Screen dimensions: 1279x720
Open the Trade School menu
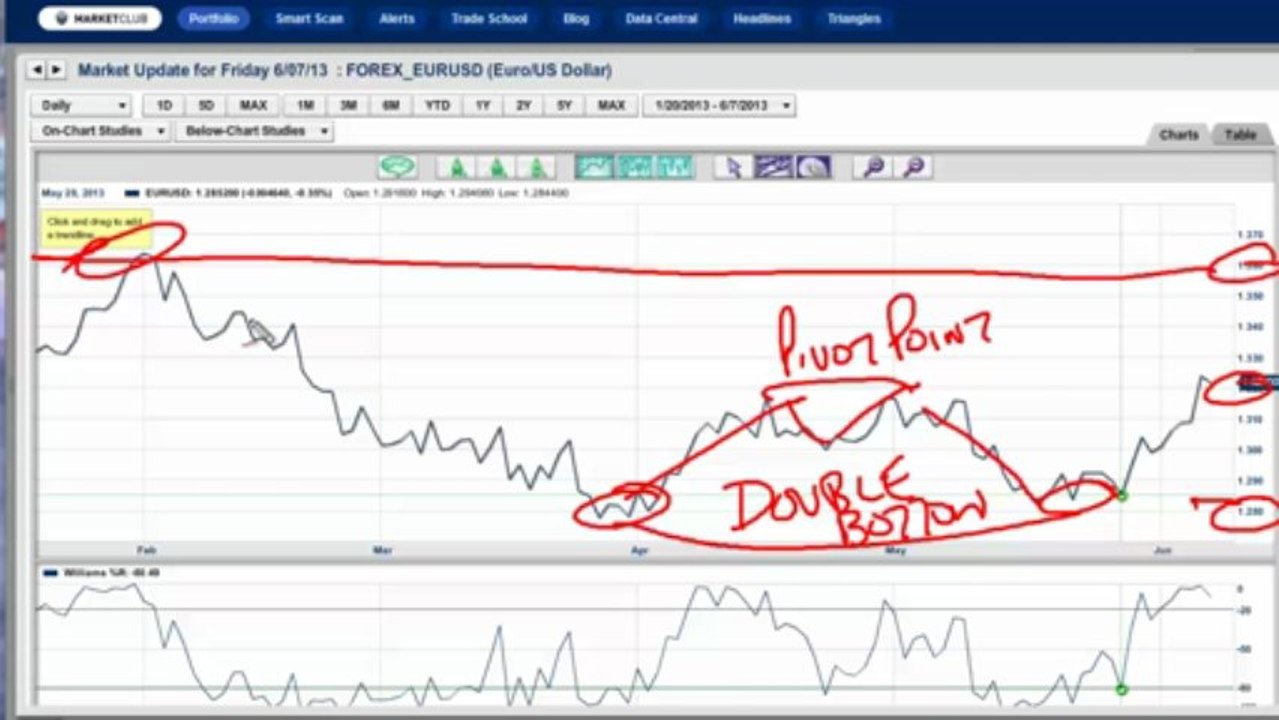pos(488,18)
